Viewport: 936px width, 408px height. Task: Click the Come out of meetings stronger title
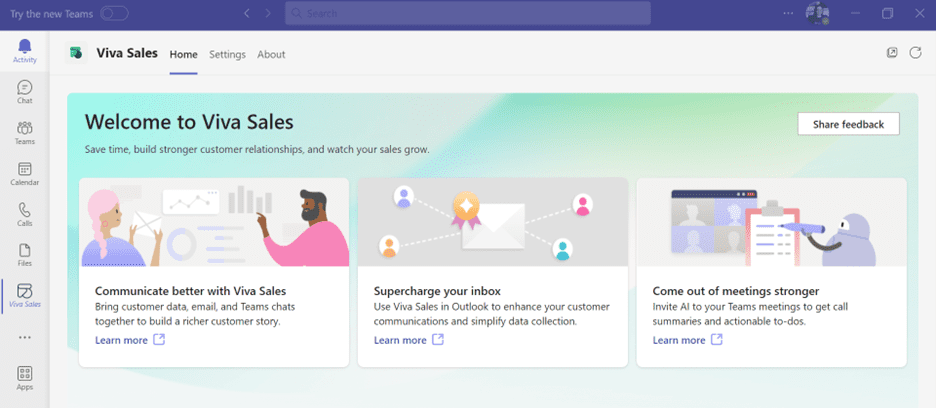[x=735, y=291]
